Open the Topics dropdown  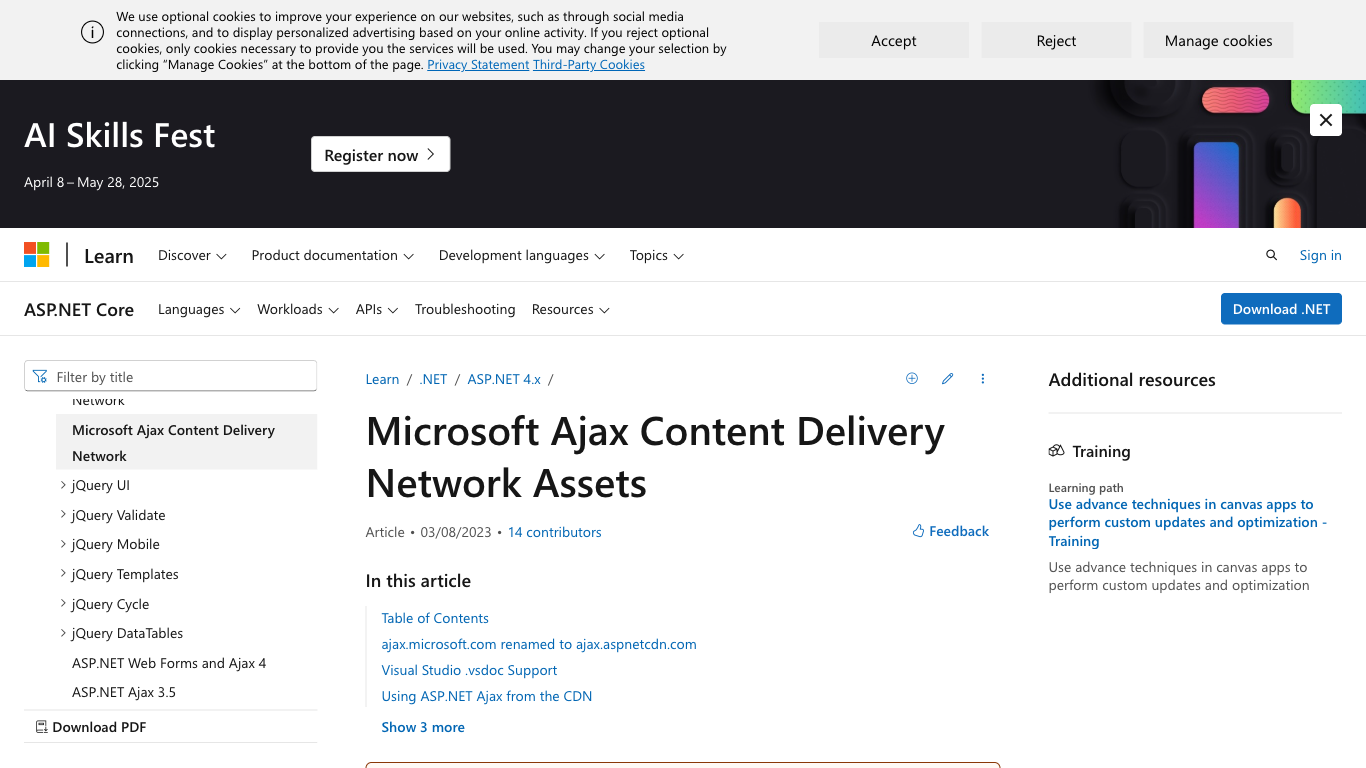[x=656, y=255]
